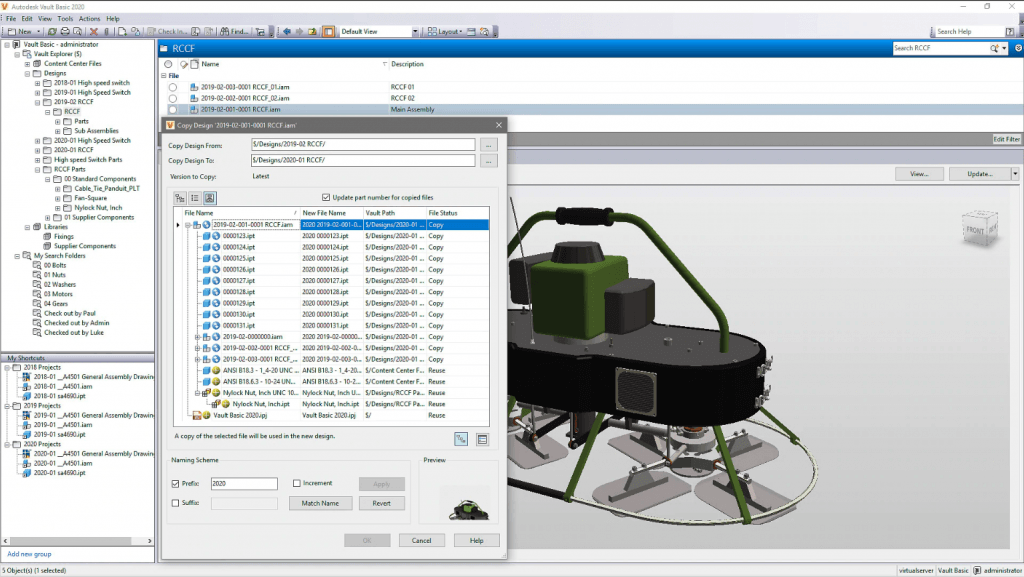Click the View... button
This screenshot has width=1024, height=577.
coord(920,174)
